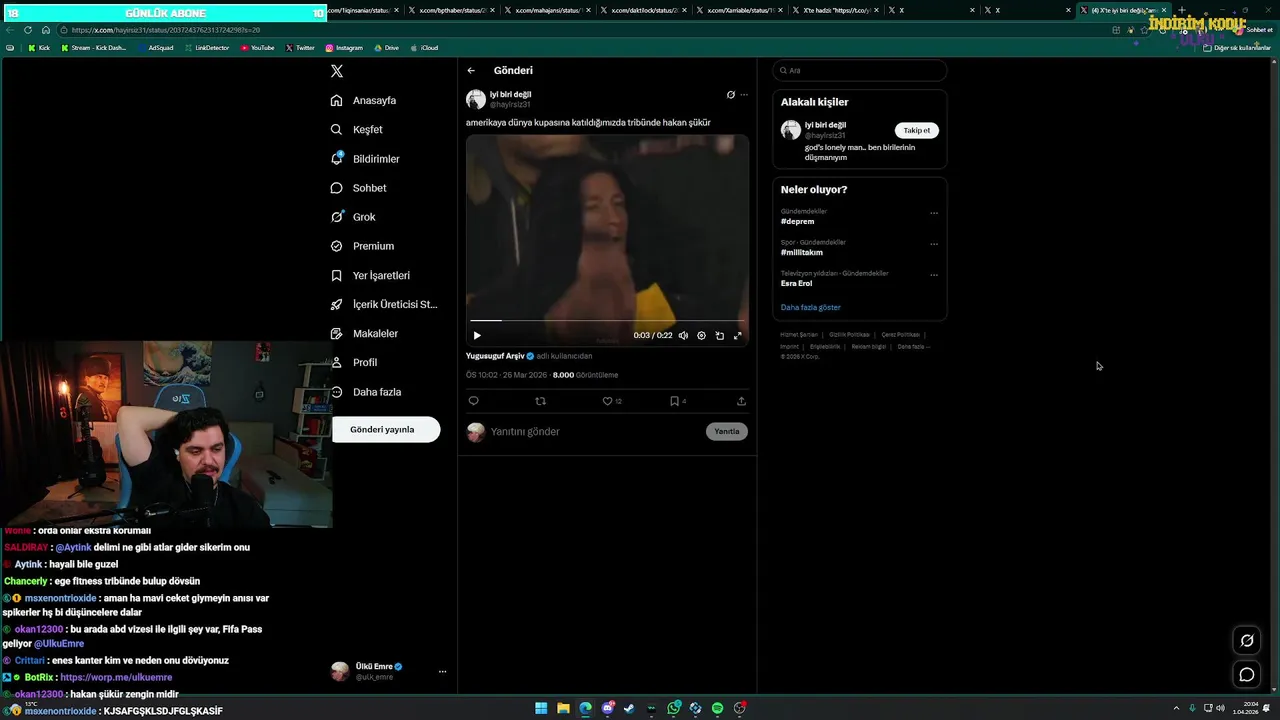Viewport: 1280px width, 720px height.
Task: Open Diğer sık kullanılanlar bookmarks folder
Action: (1237, 48)
